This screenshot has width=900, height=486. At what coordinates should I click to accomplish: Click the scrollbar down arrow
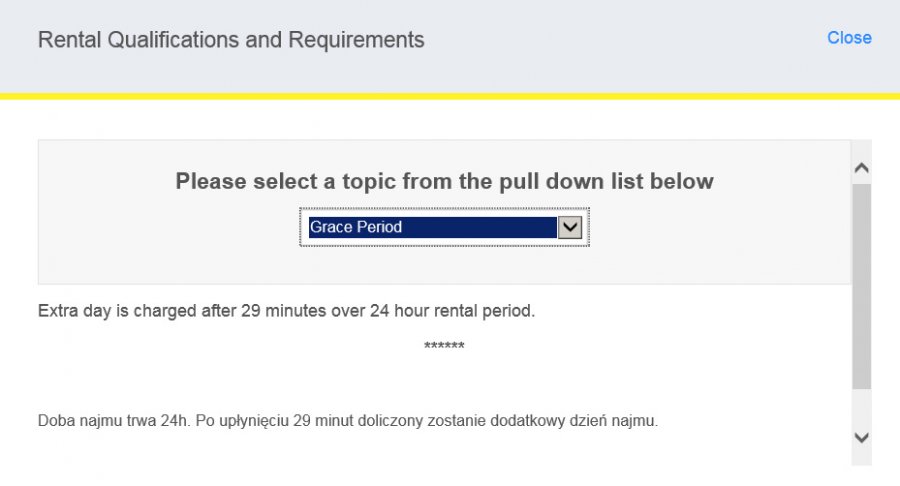862,437
